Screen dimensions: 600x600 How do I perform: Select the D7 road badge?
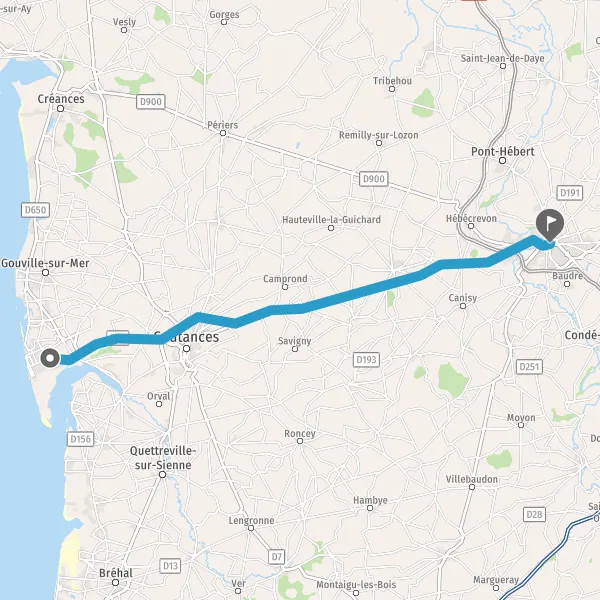click(276, 557)
